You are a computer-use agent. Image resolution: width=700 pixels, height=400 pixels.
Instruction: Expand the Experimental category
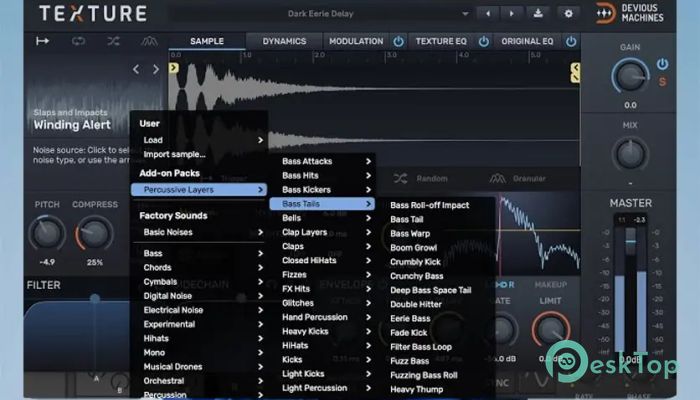click(x=199, y=324)
